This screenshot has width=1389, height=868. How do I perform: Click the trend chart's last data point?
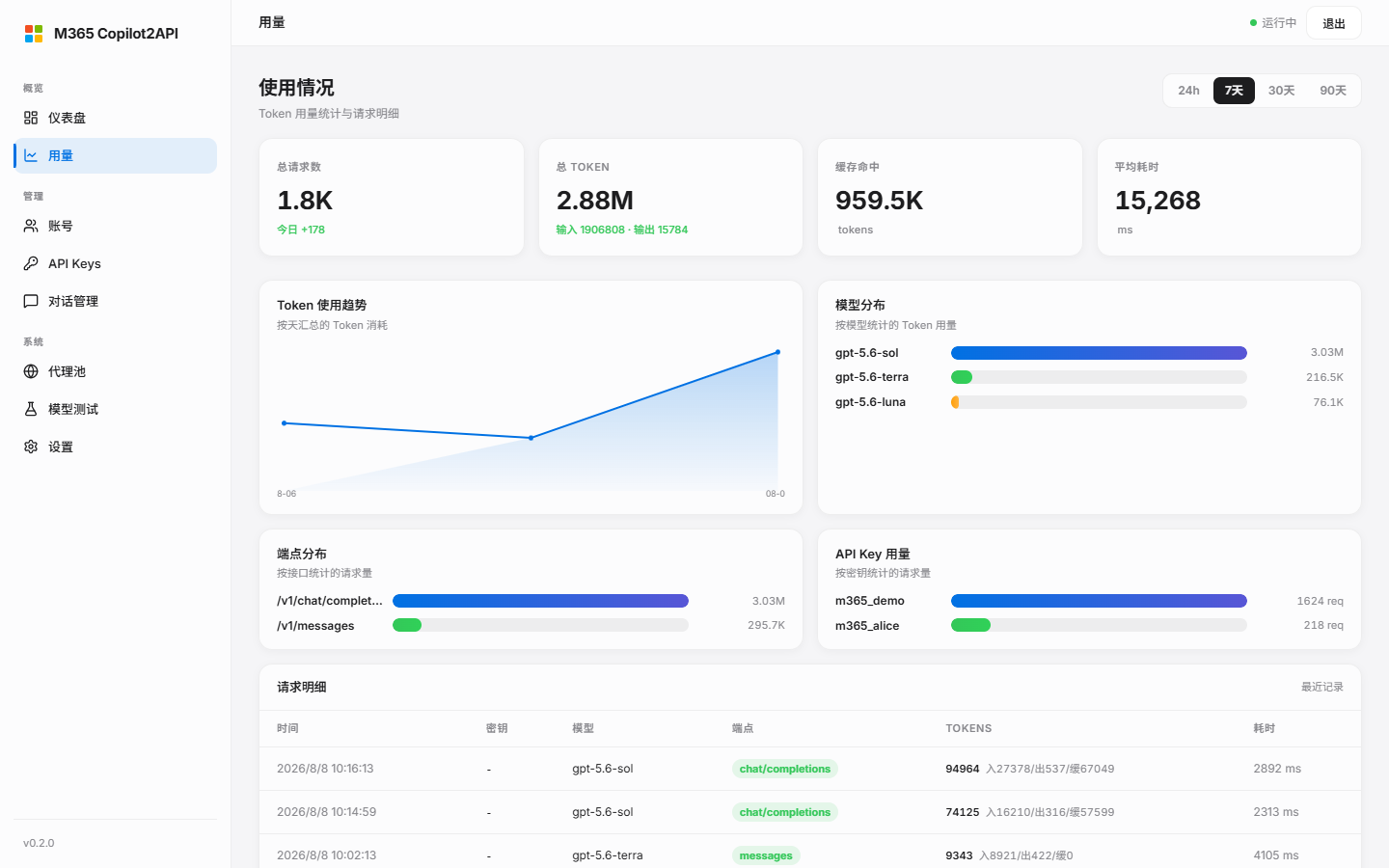777,352
